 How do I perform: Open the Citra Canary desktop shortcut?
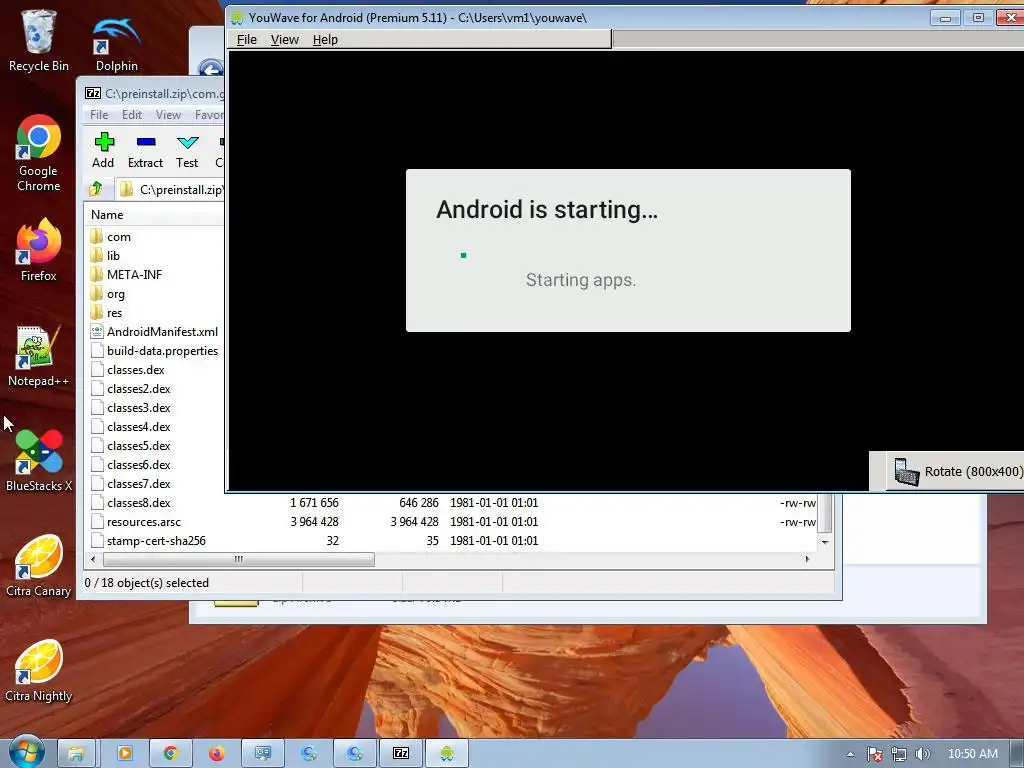[39, 566]
